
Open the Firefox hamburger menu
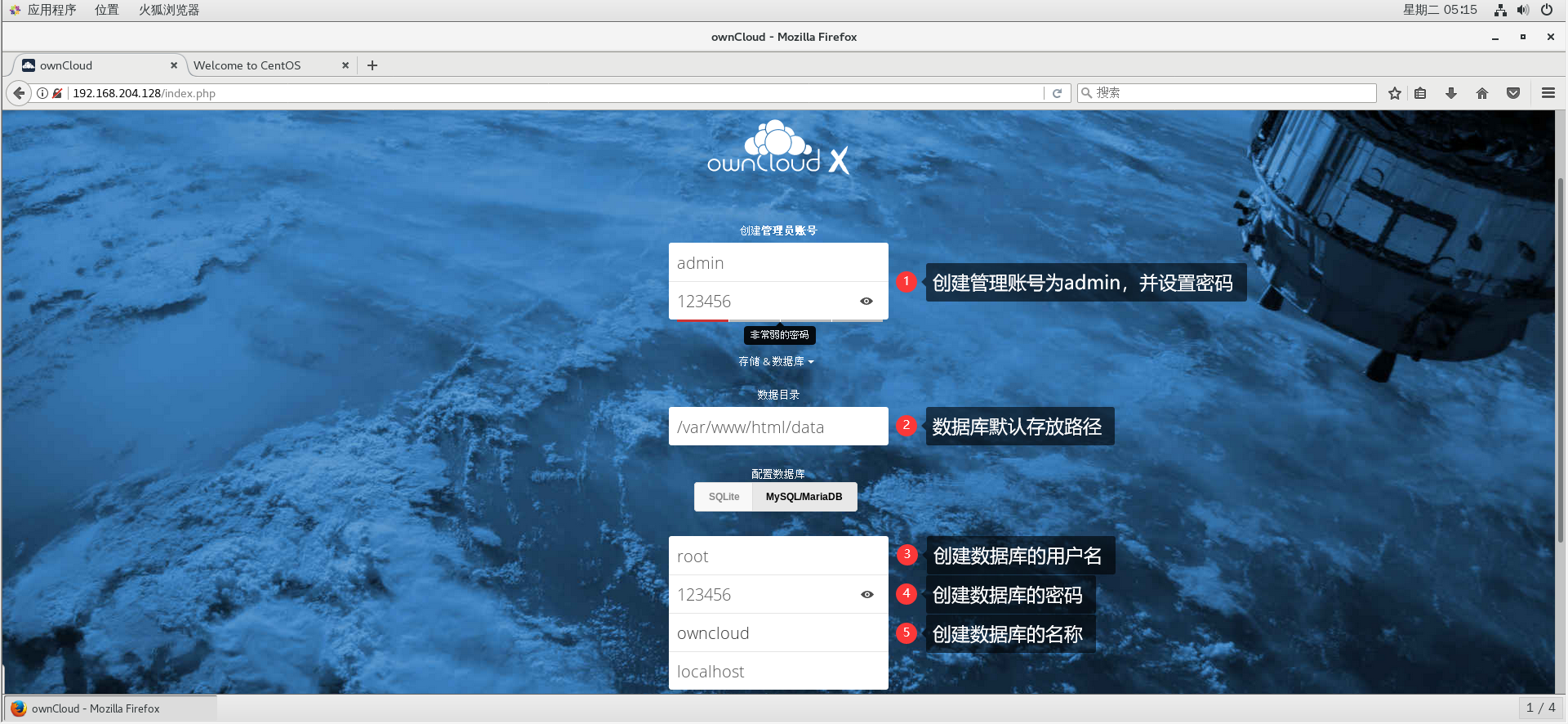pyautogui.click(x=1548, y=93)
